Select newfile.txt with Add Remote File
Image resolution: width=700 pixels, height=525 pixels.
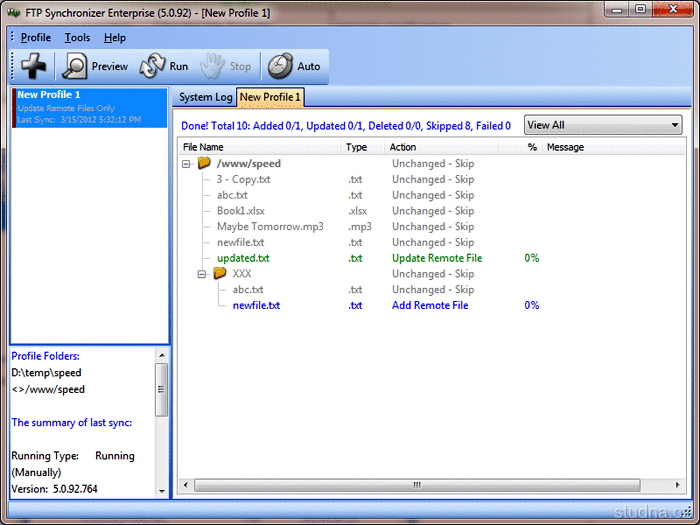pos(256,305)
